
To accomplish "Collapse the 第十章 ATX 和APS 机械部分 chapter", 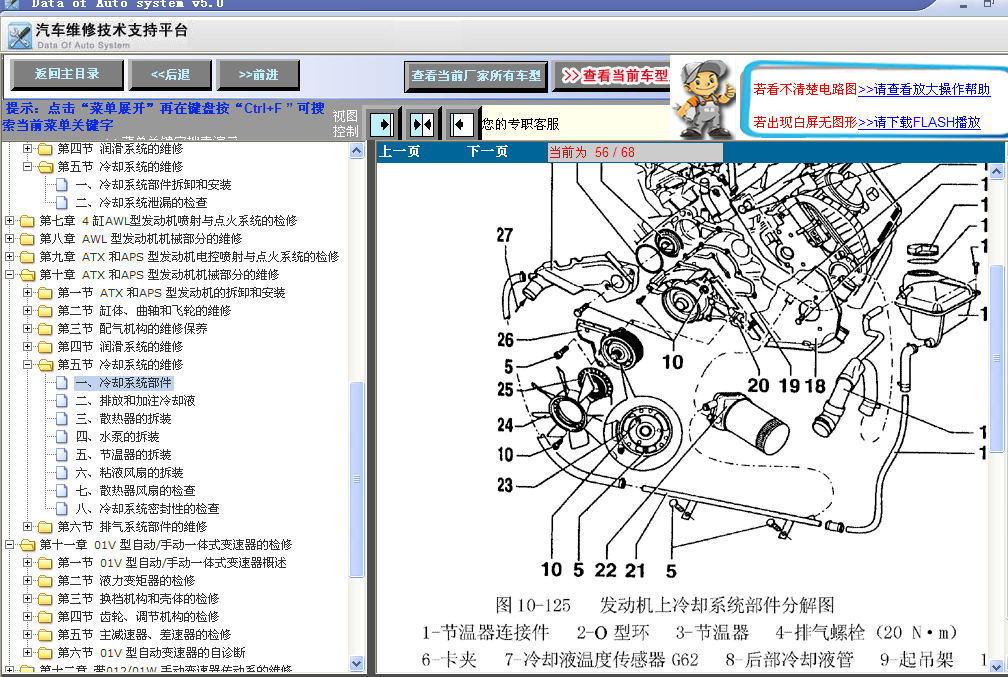I will (x=10, y=275).
